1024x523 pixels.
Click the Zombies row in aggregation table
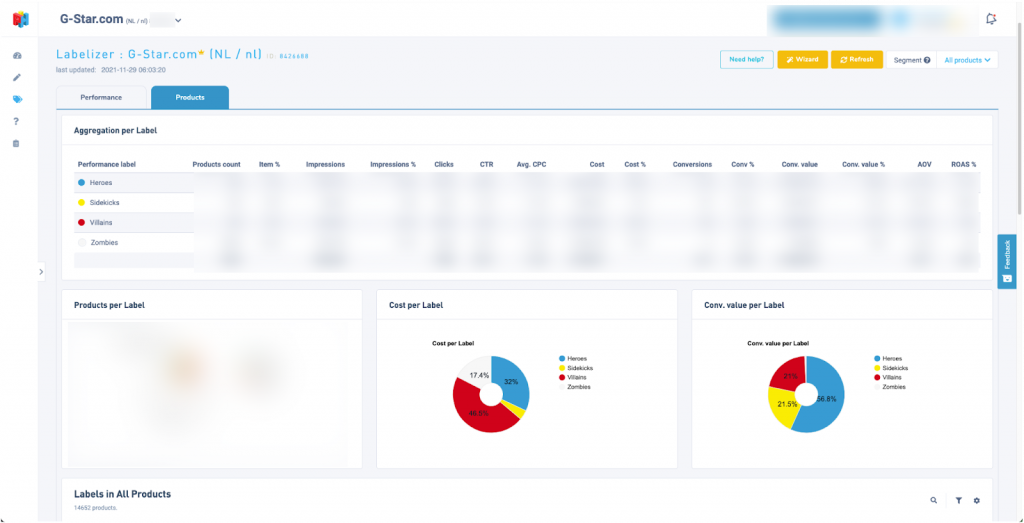(528, 242)
